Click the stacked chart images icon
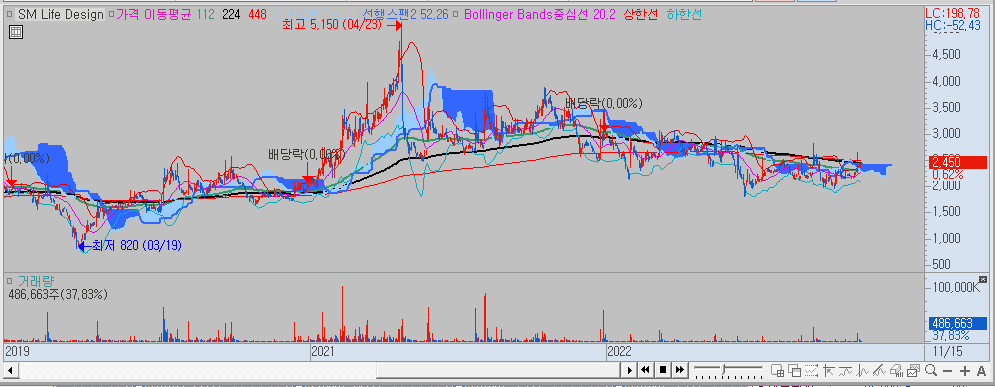The height and width of the screenshot is (387, 995). coord(914,370)
